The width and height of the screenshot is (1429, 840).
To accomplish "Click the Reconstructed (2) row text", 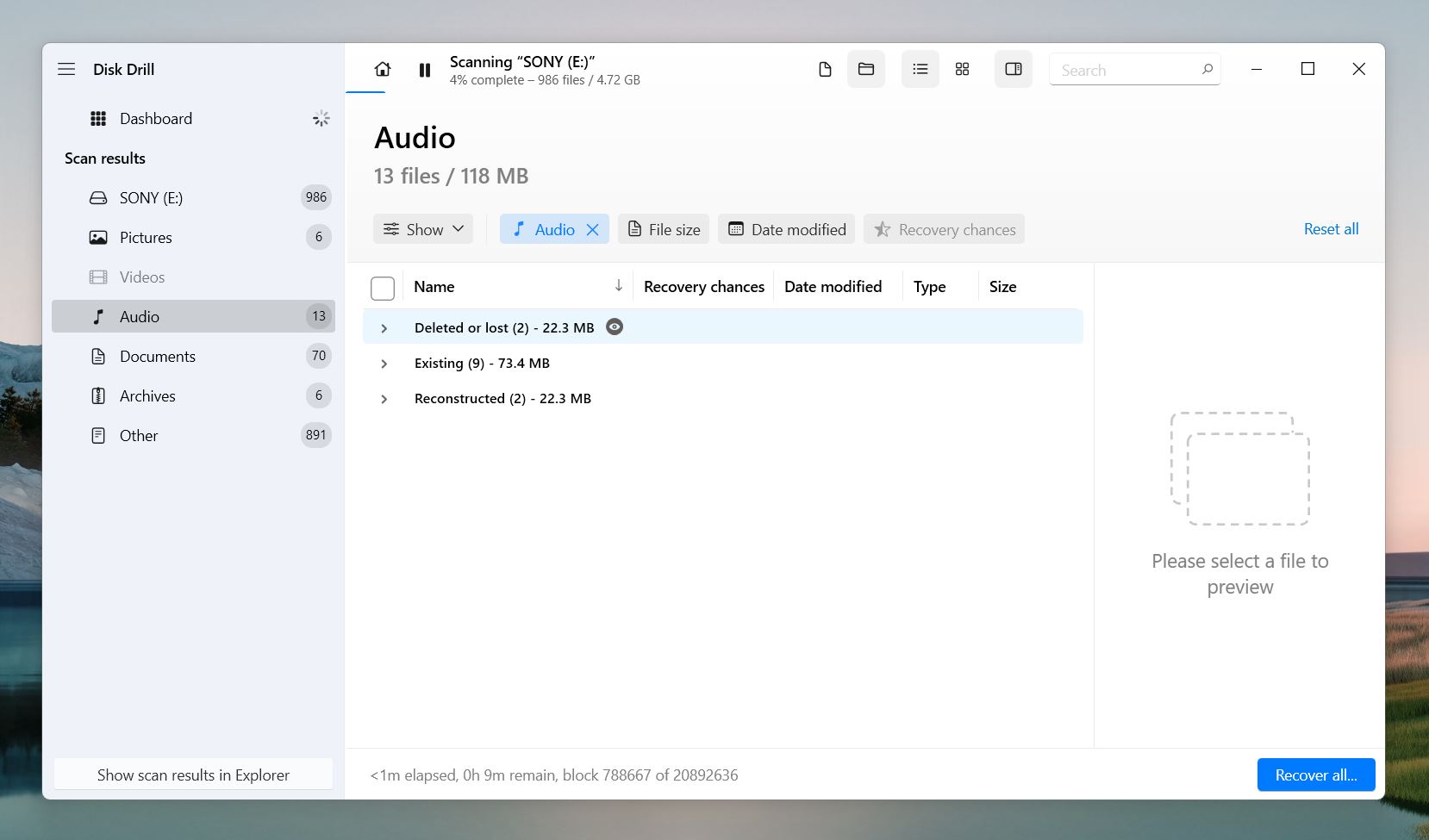I will (x=502, y=398).
